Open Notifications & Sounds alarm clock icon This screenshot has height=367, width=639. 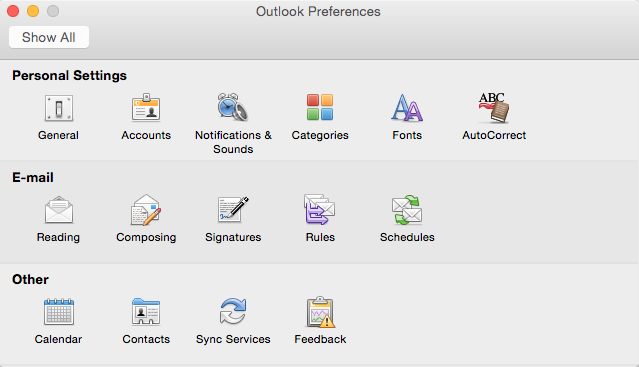[232, 107]
